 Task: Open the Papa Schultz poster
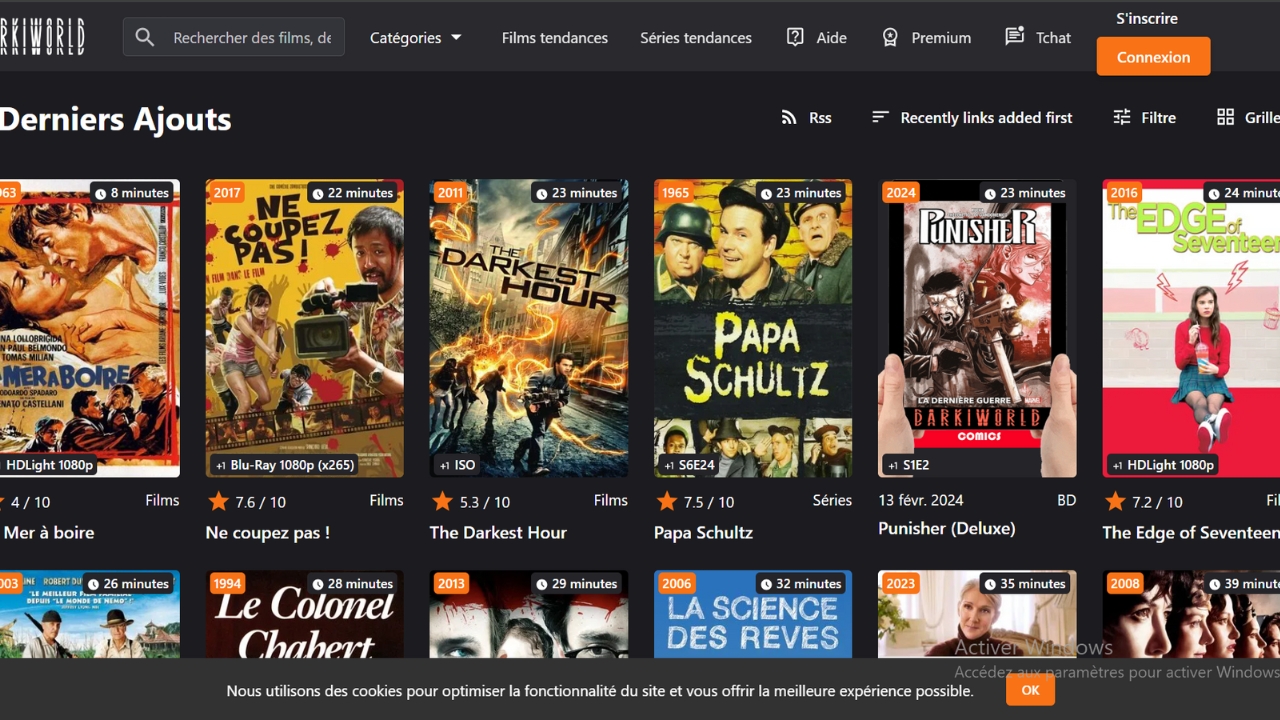point(753,328)
